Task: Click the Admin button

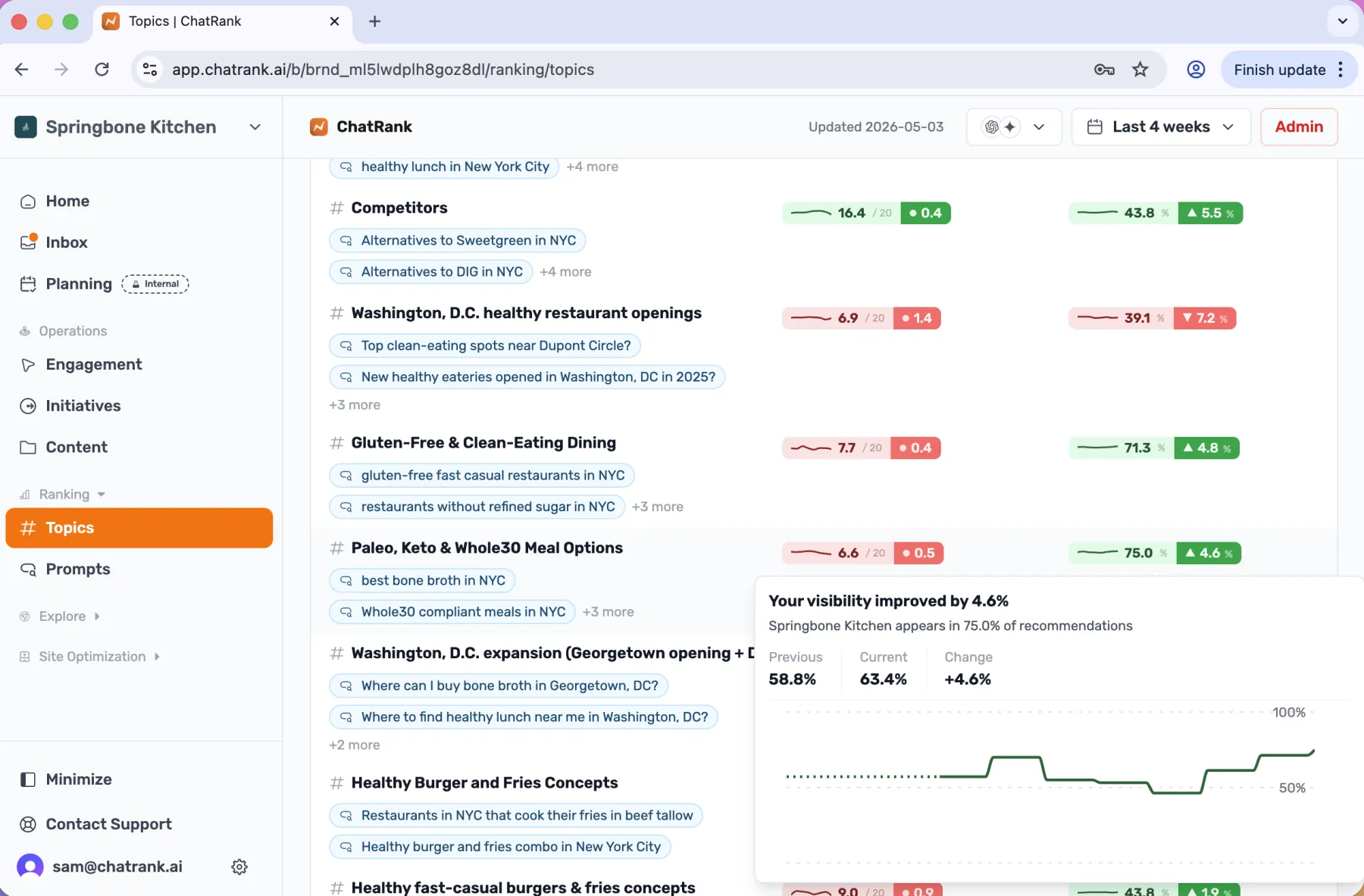Action: click(1299, 126)
